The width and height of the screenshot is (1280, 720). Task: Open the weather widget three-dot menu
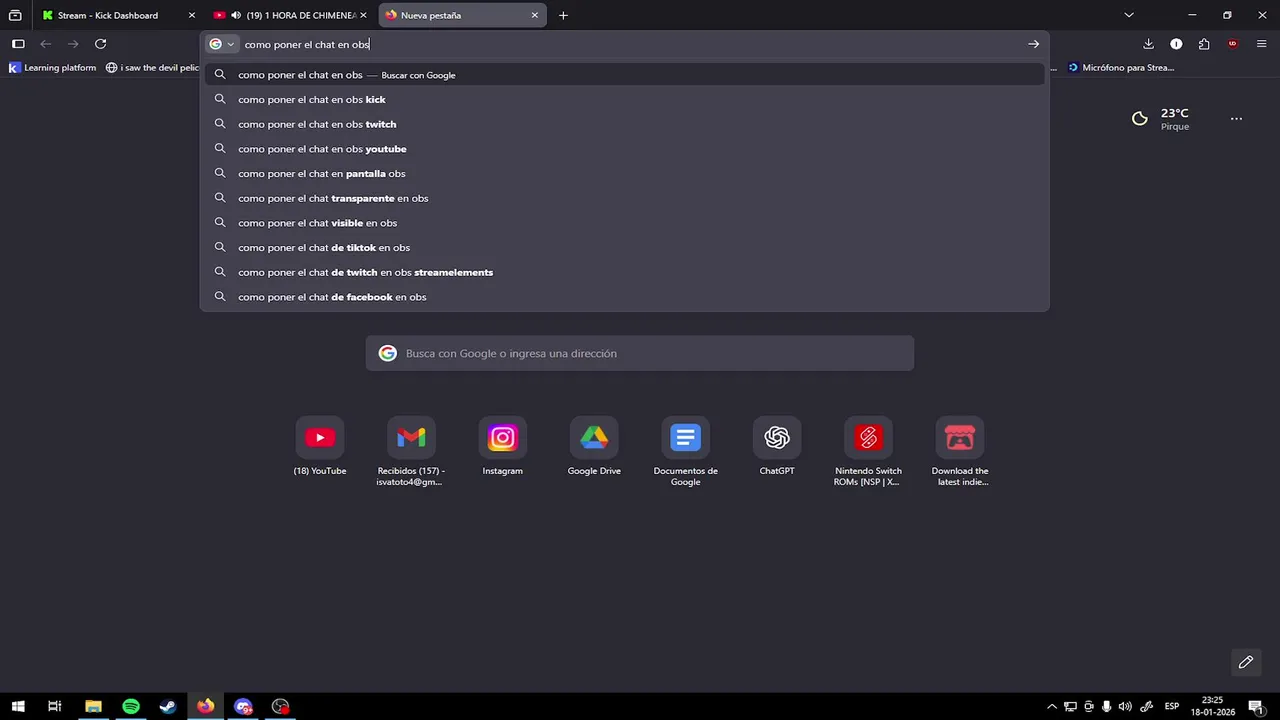tap(1236, 119)
